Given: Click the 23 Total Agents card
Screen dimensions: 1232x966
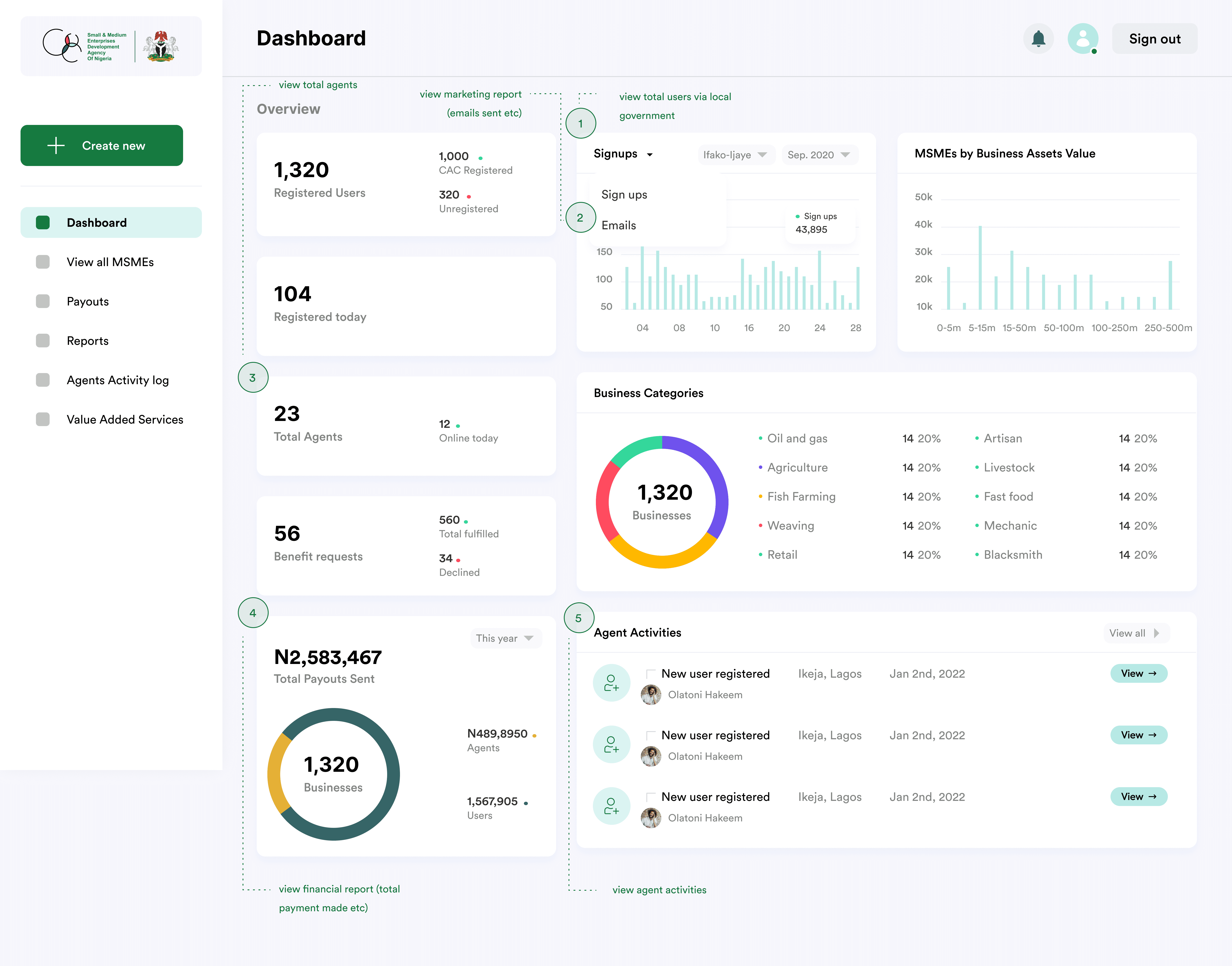Looking at the screenshot, I should (x=406, y=426).
